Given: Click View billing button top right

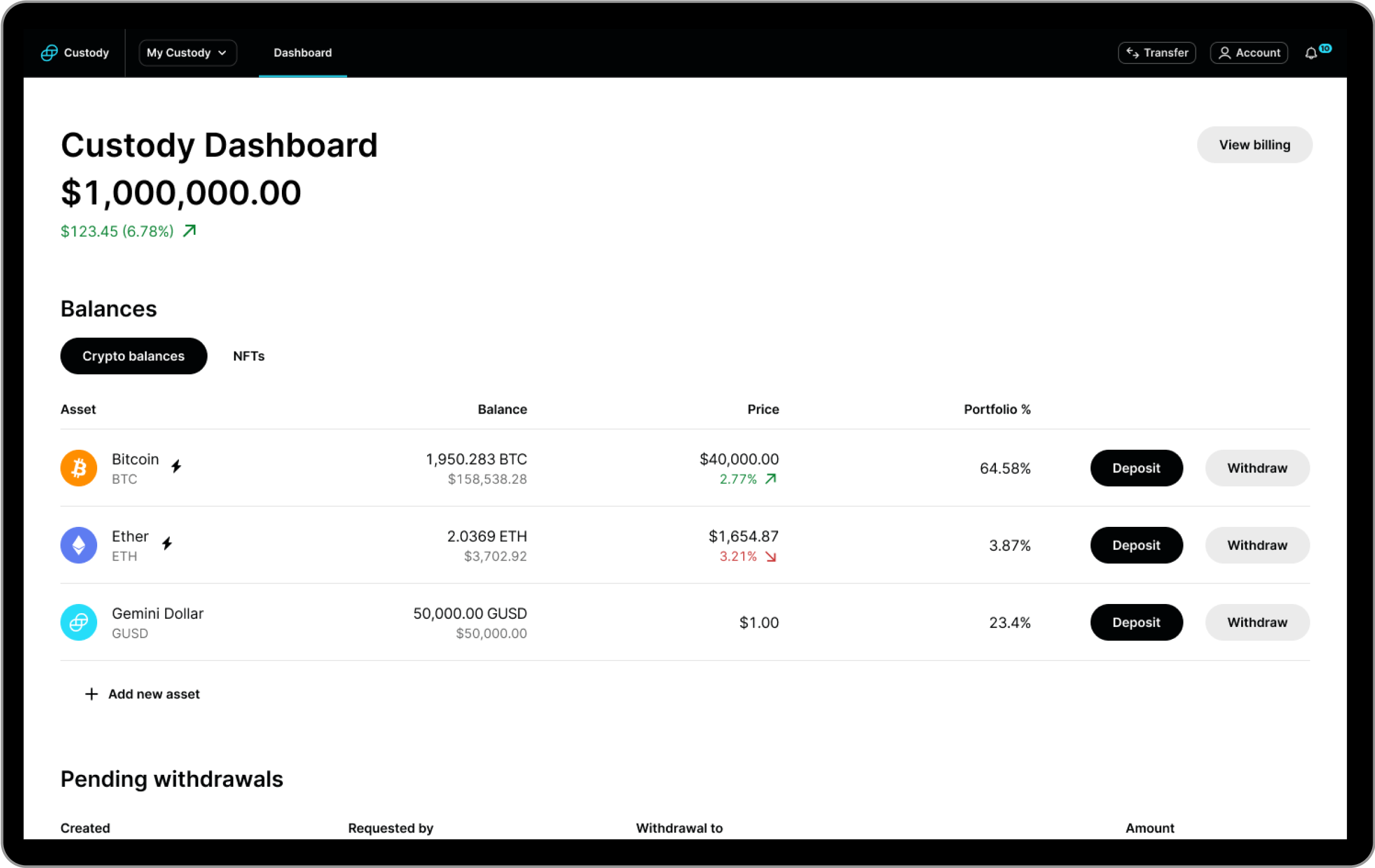Looking at the screenshot, I should [1254, 144].
